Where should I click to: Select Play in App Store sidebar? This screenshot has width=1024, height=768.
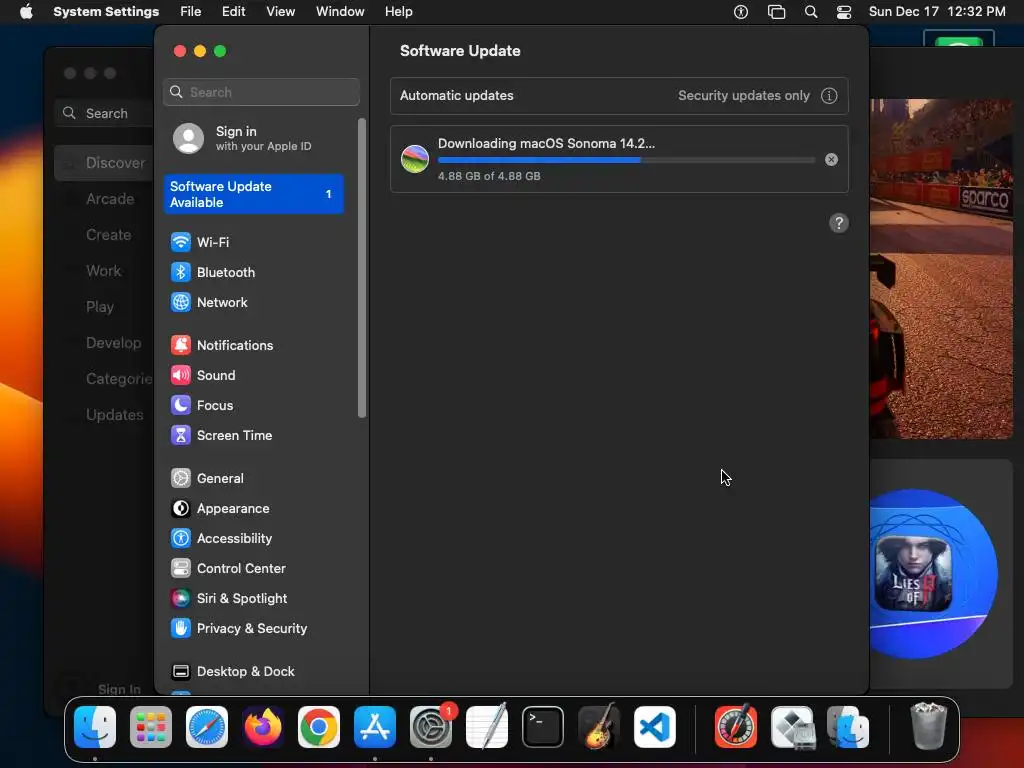[100, 307]
